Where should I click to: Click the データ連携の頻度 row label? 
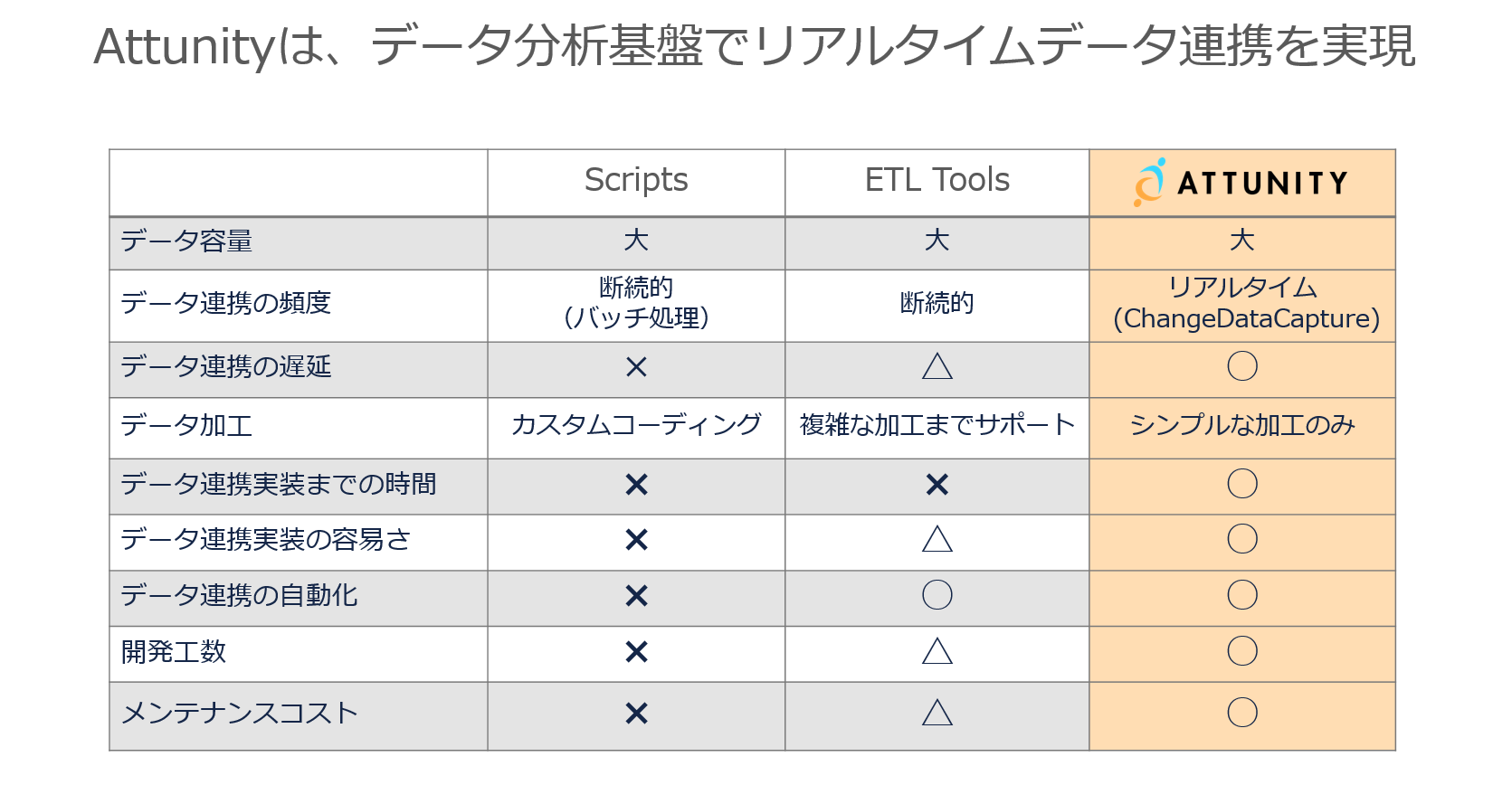coord(226,303)
